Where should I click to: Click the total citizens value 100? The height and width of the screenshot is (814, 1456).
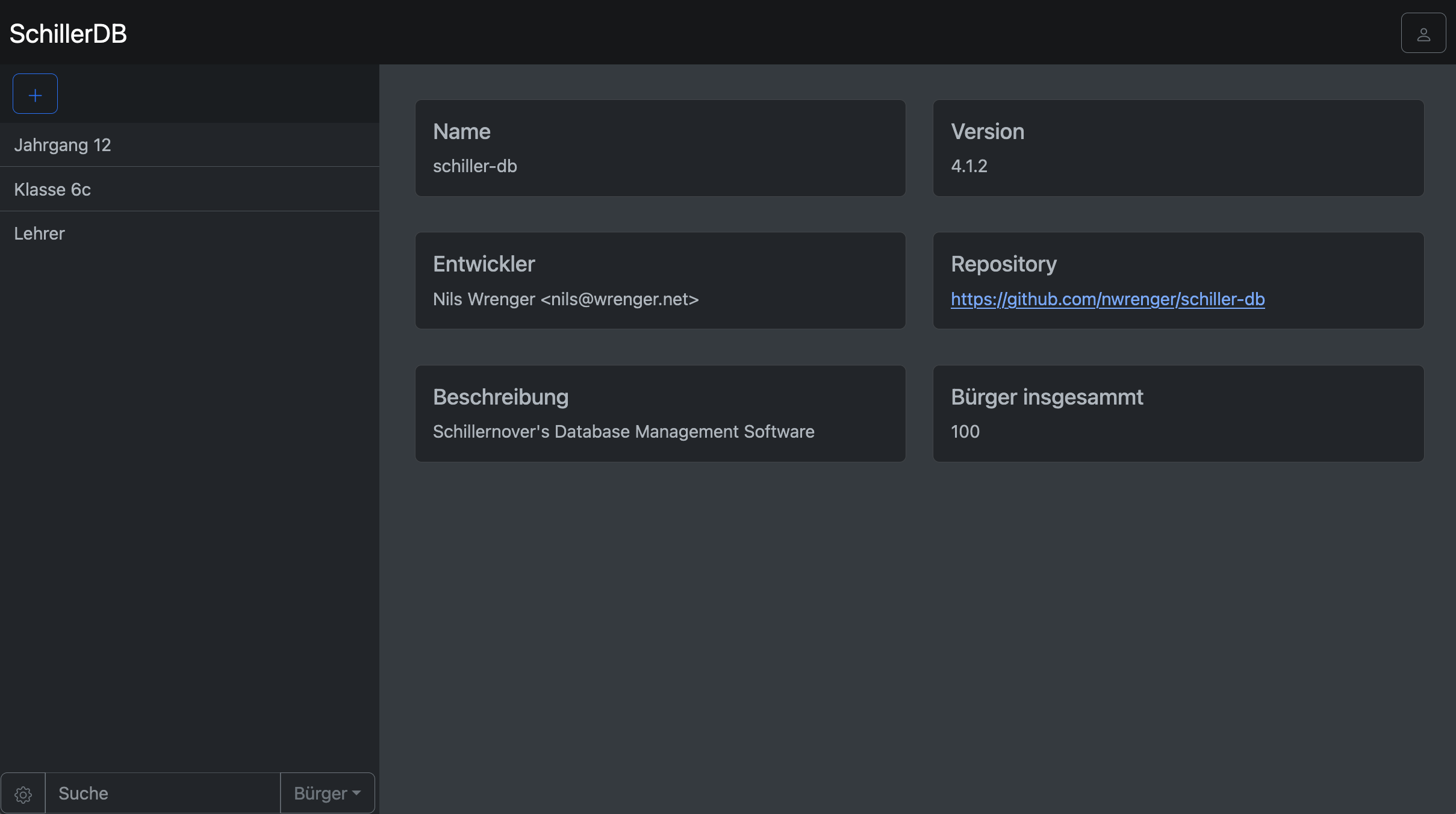pos(965,432)
